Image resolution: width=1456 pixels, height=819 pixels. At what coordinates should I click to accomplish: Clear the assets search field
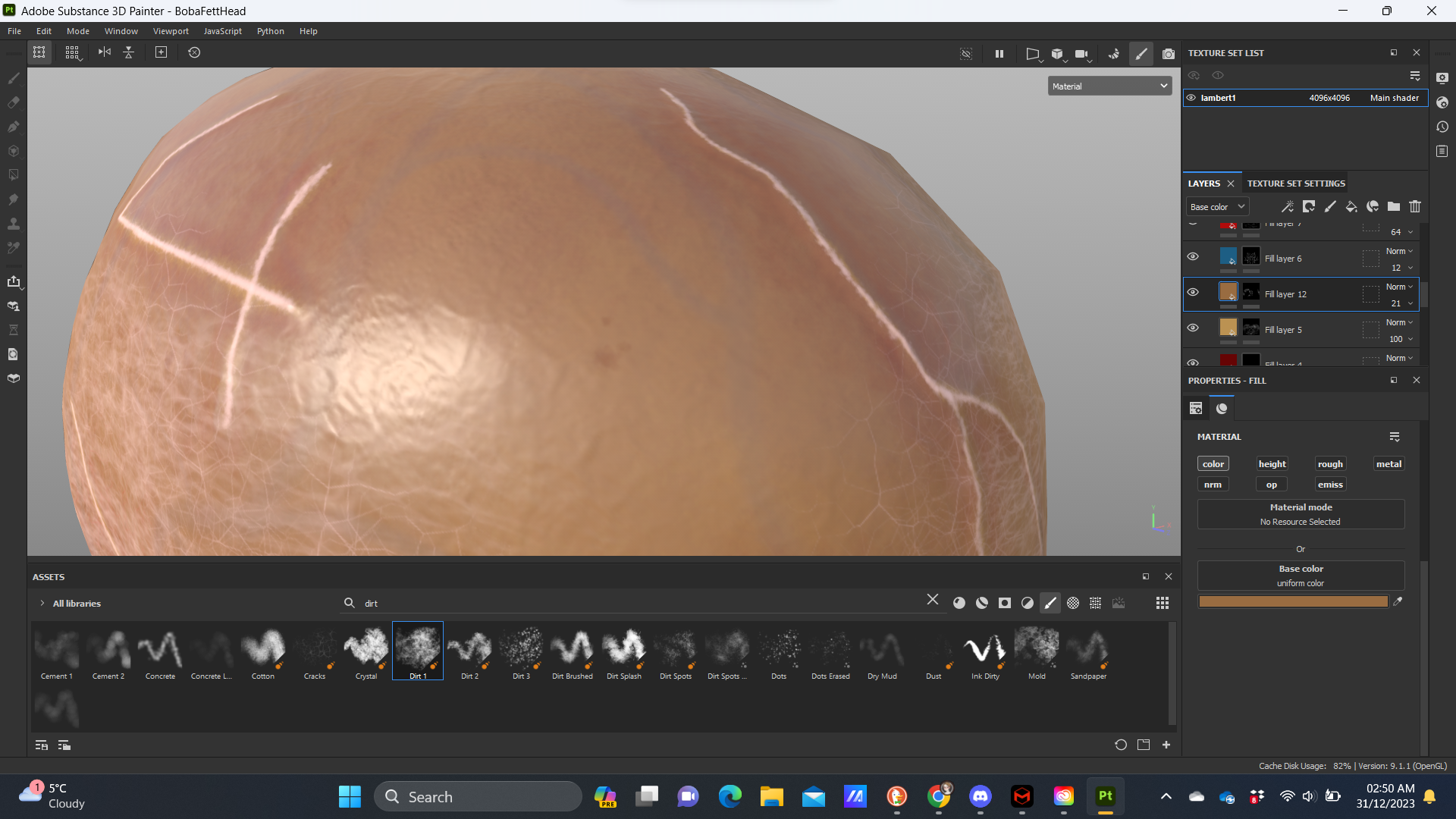point(933,600)
